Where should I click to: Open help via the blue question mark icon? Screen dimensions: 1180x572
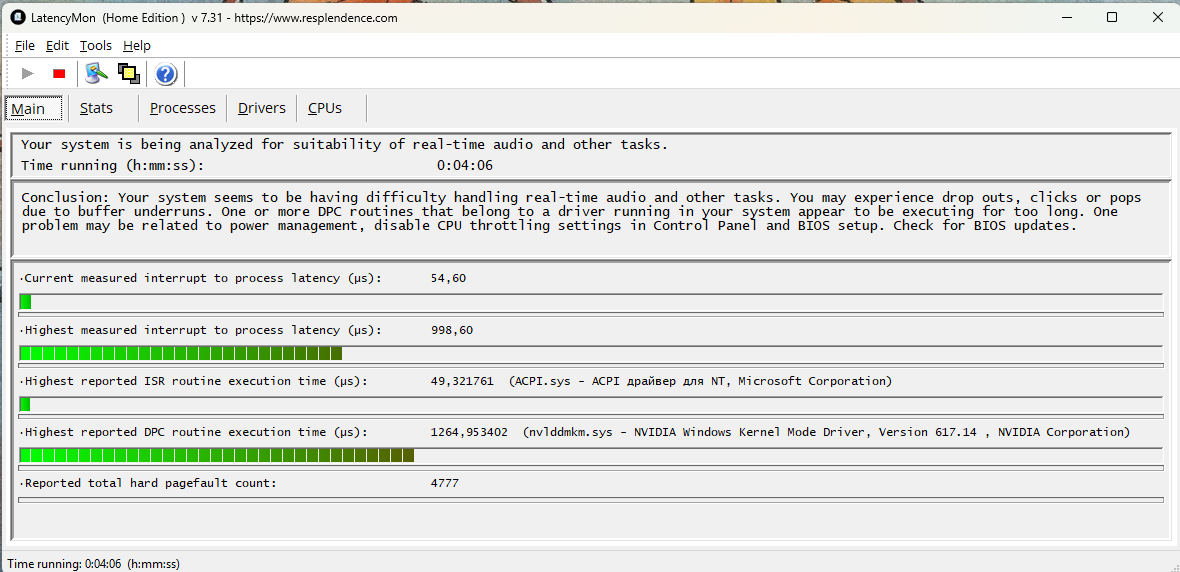166,74
